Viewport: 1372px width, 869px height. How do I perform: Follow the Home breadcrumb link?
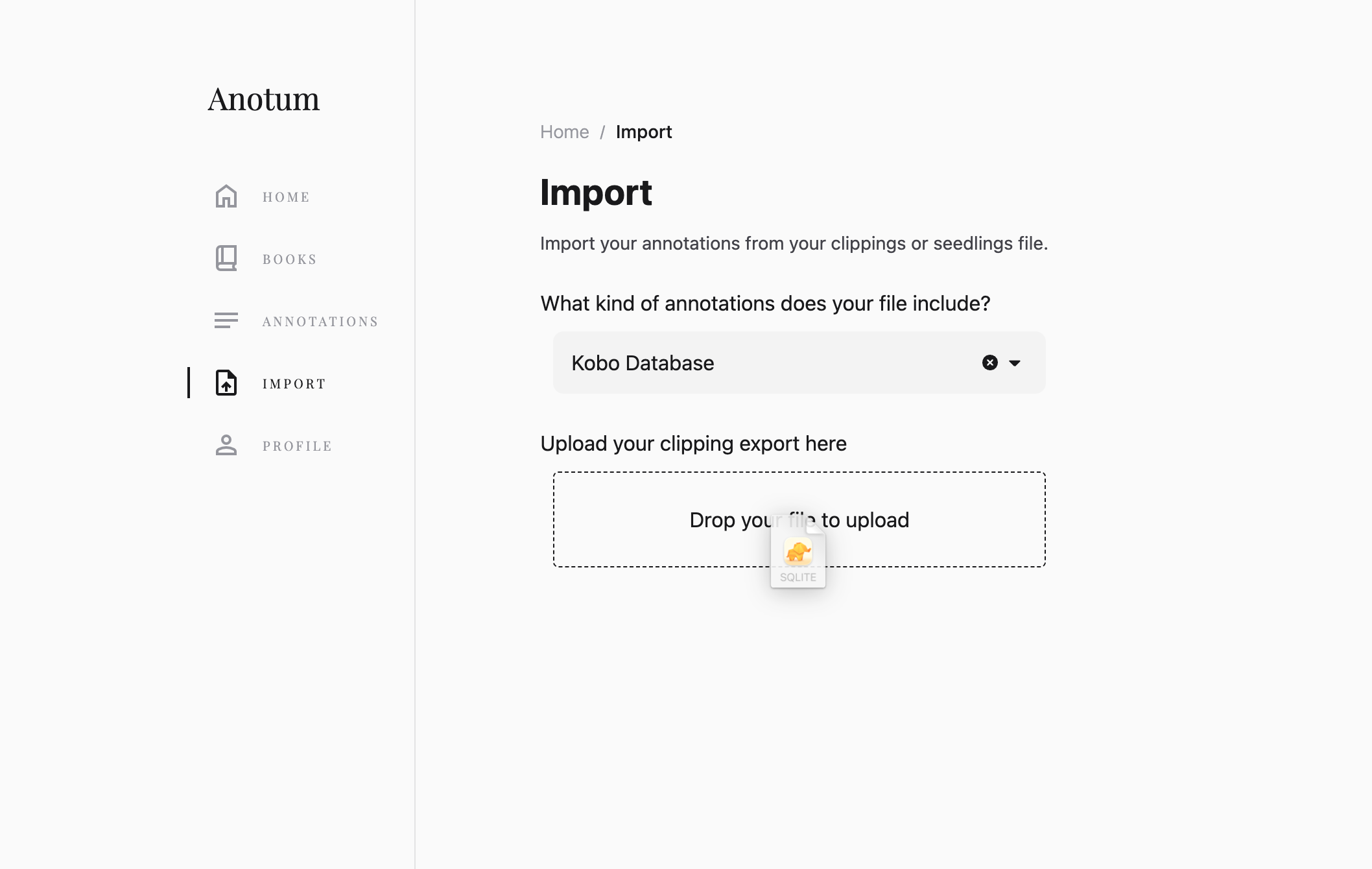coord(565,132)
